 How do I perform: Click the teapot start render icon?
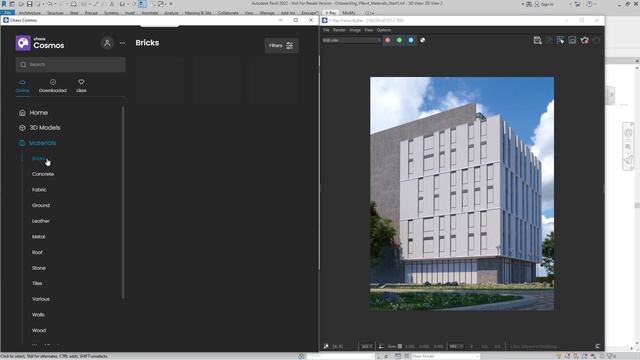pos(584,40)
